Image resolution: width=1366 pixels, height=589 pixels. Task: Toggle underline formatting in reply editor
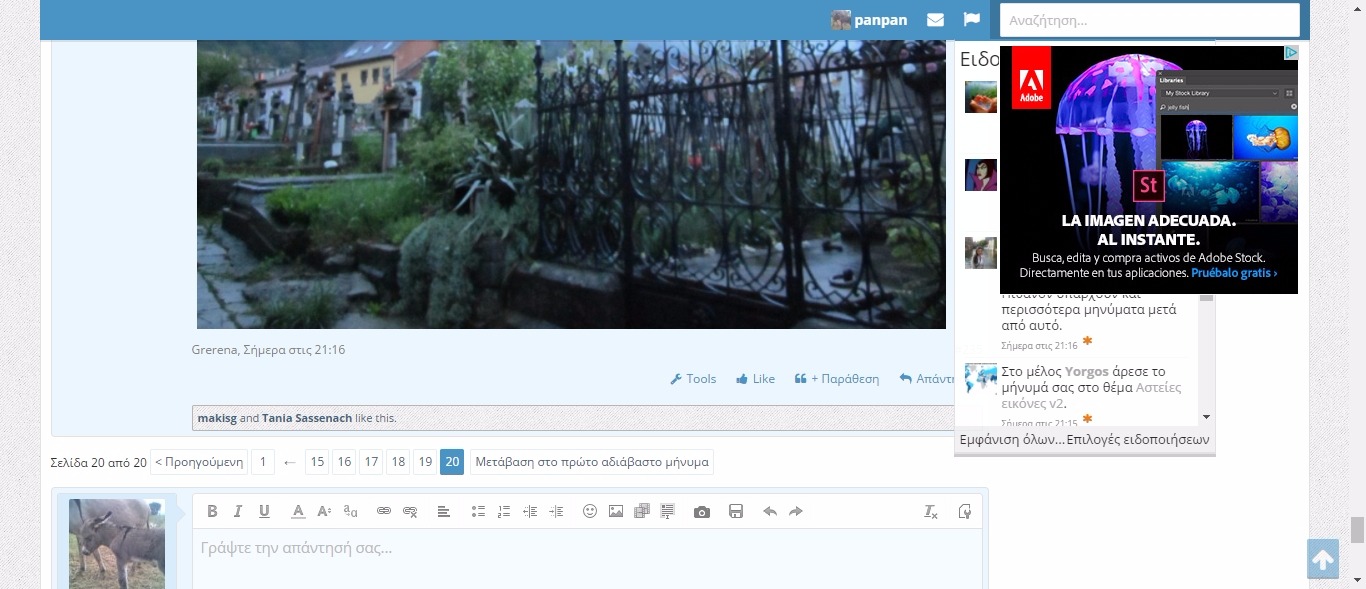[x=264, y=511]
